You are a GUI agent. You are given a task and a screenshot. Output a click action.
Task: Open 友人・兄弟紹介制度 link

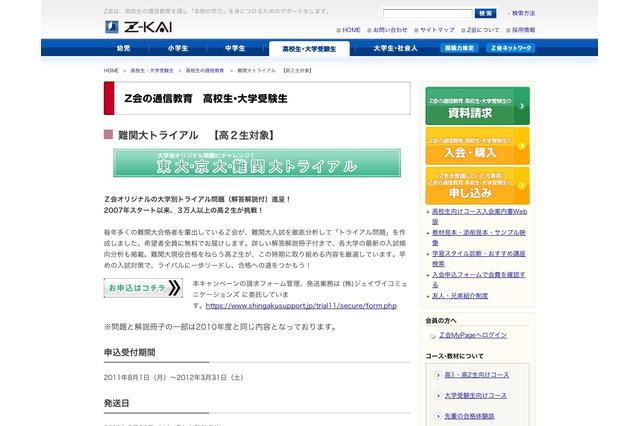(x=460, y=295)
